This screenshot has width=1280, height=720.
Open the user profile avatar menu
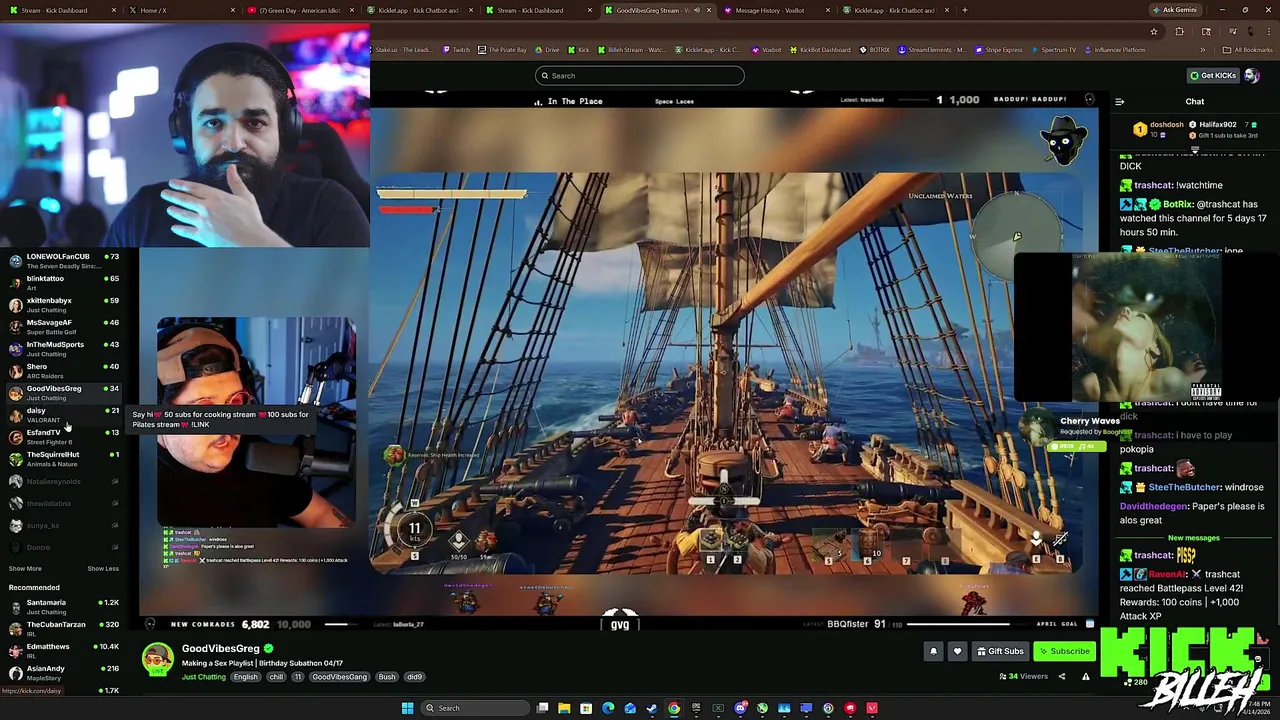[1252, 75]
